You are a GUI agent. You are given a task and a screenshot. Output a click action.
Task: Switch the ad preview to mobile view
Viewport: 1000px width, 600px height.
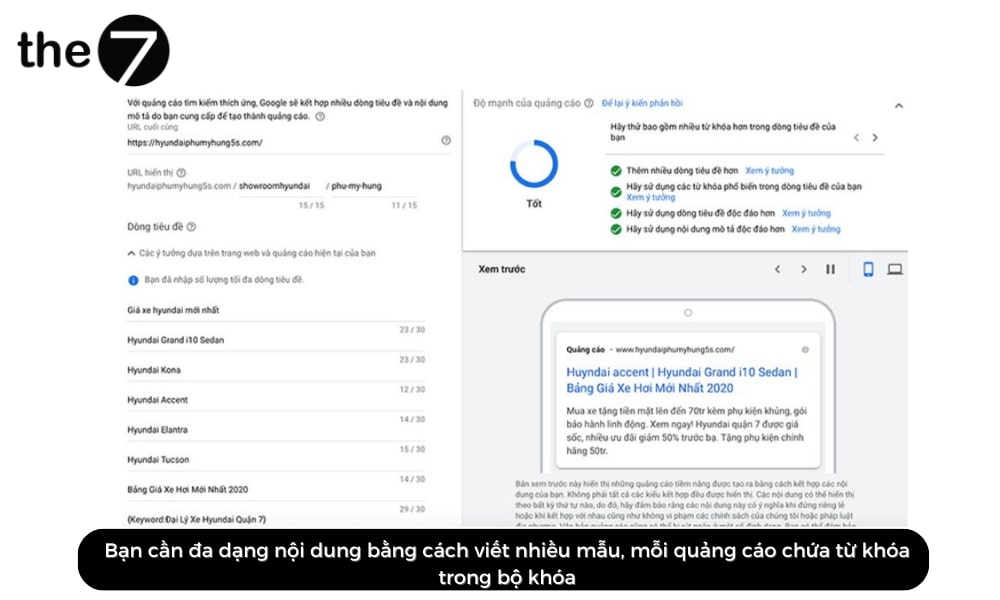(868, 270)
